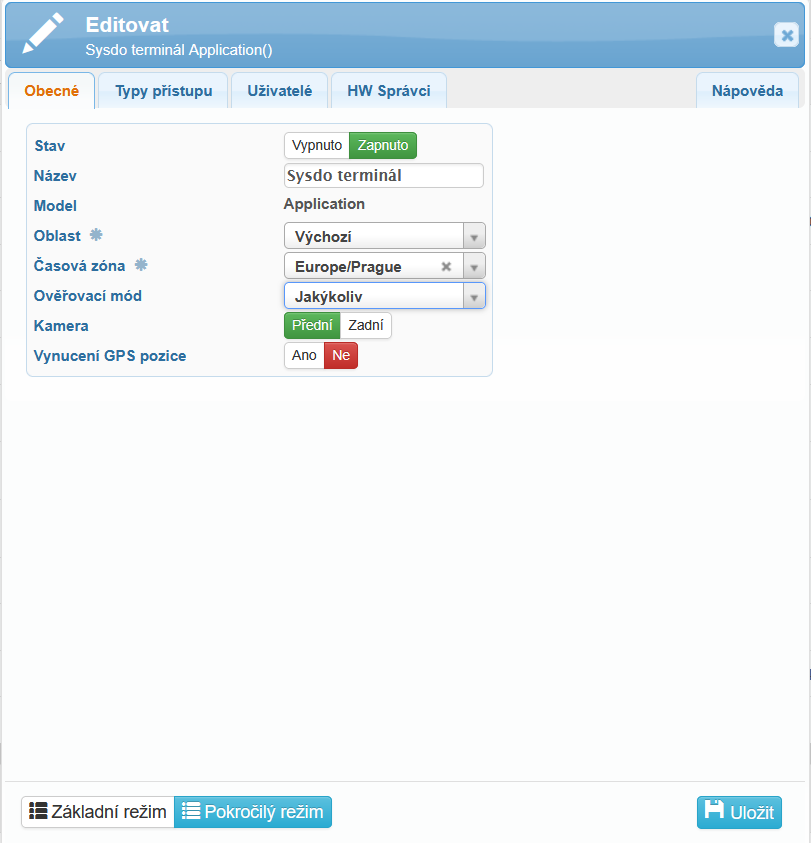Click the Uložit save button

coord(739,812)
